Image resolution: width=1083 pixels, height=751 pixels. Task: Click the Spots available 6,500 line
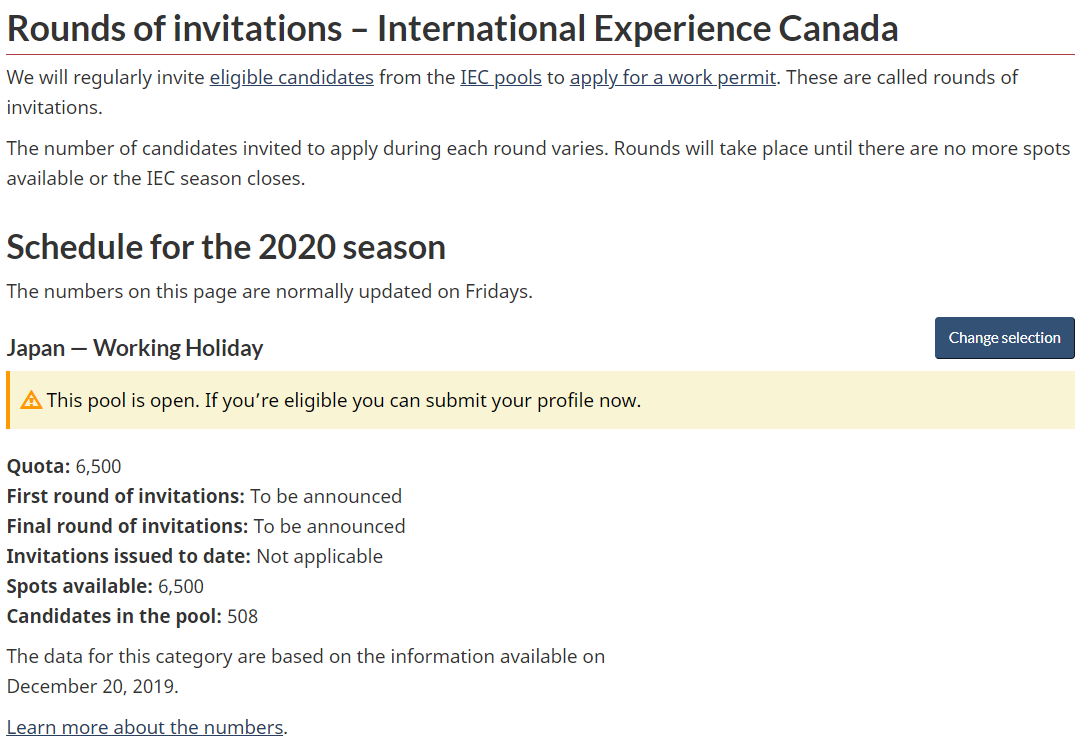point(105,587)
